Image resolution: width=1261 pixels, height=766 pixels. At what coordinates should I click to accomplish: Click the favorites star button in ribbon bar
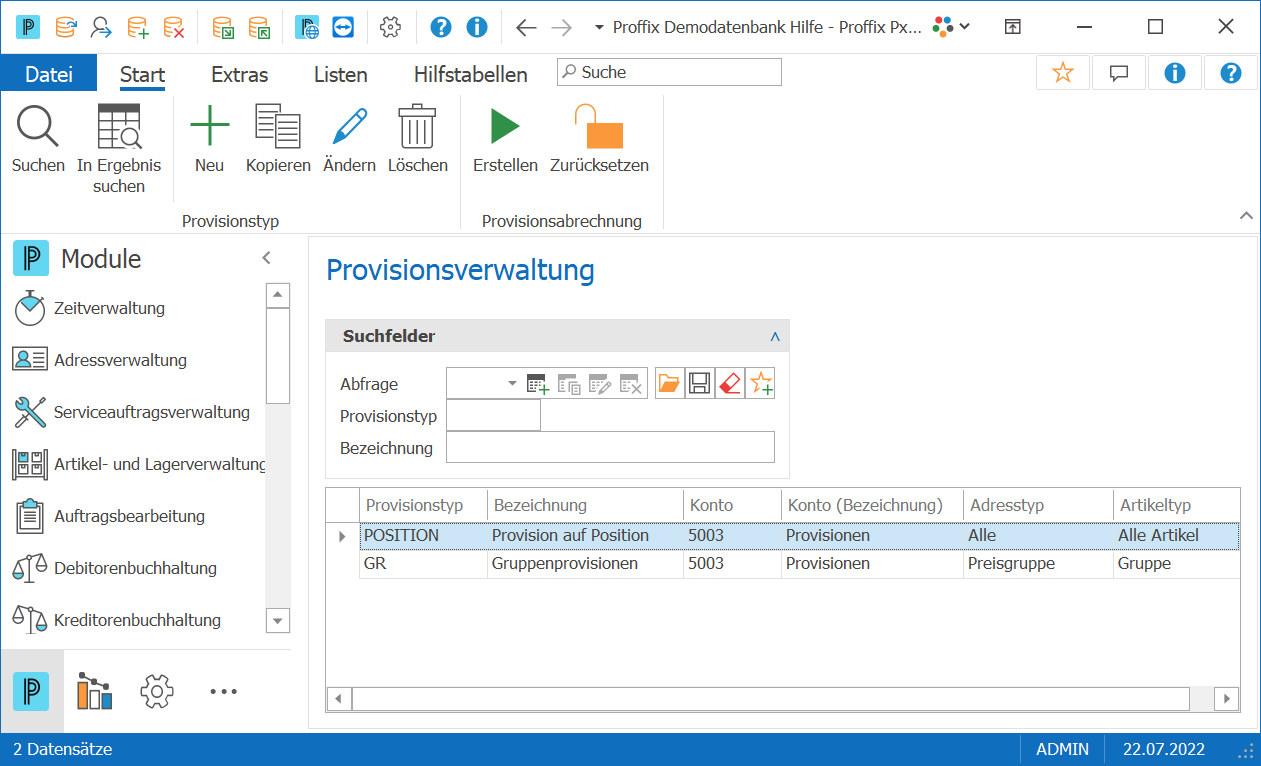(x=1063, y=73)
